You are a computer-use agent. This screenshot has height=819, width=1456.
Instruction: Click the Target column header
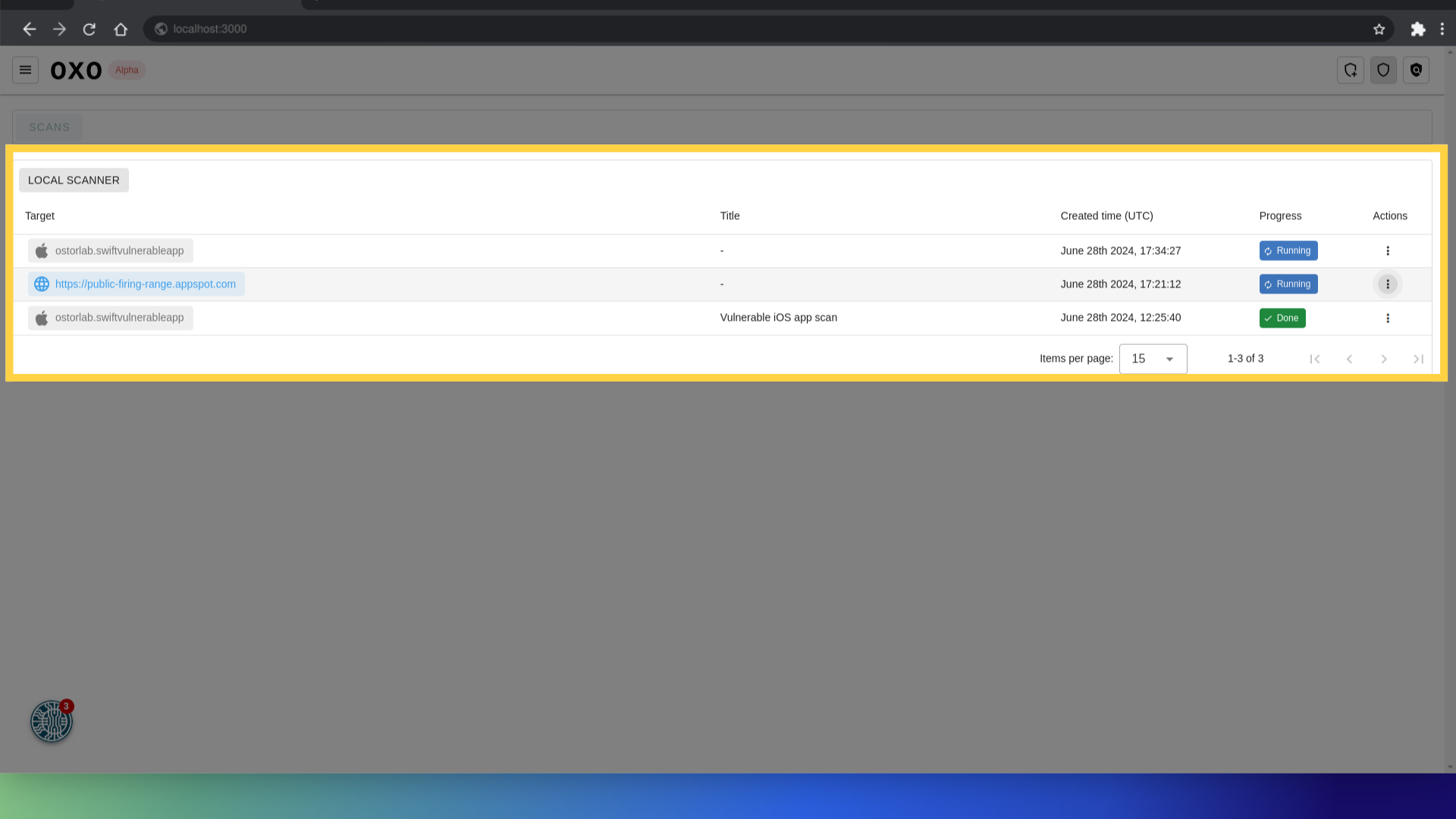pyautogui.click(x=39, y=215)
